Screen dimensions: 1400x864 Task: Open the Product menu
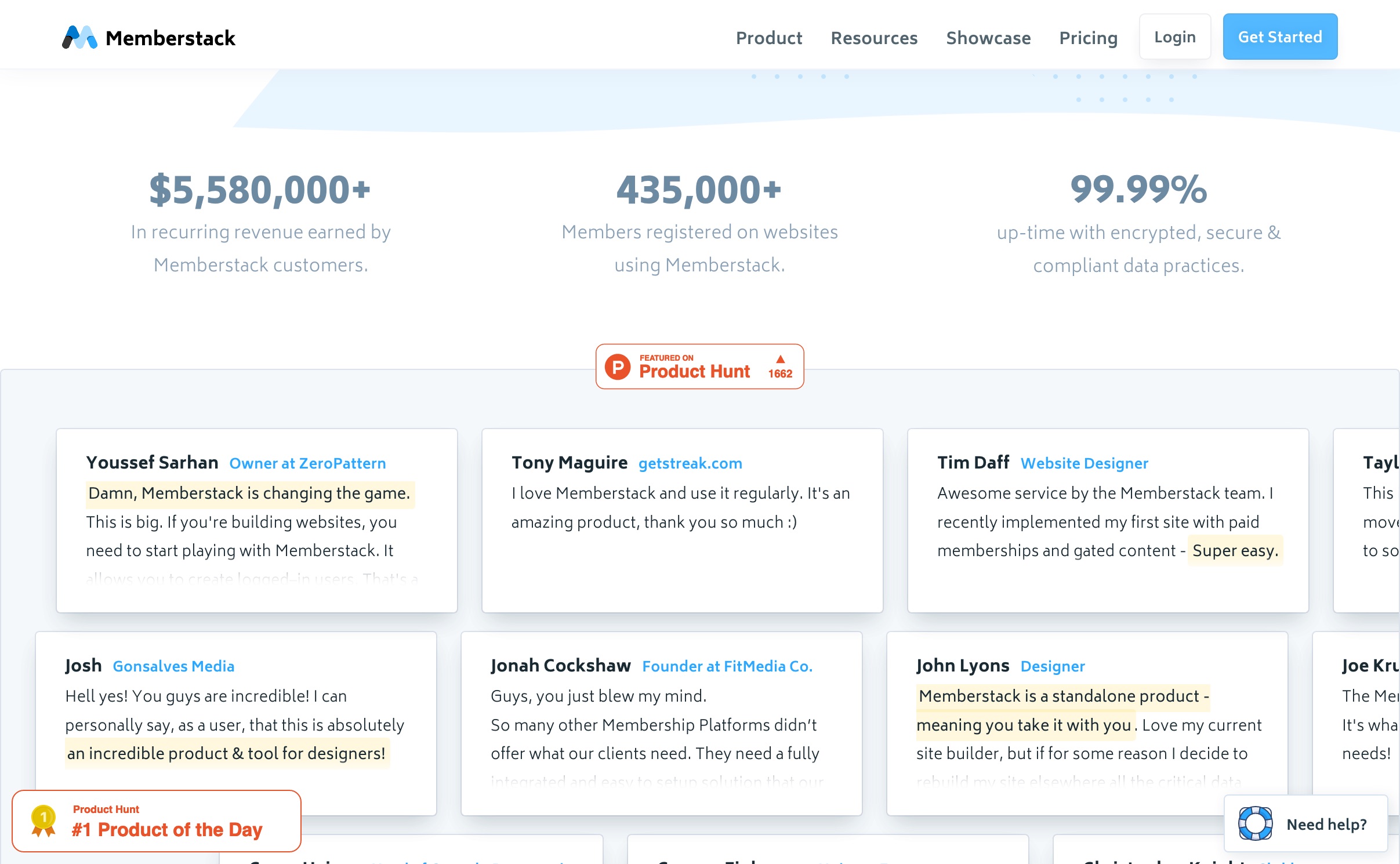[x=769, y=38]
